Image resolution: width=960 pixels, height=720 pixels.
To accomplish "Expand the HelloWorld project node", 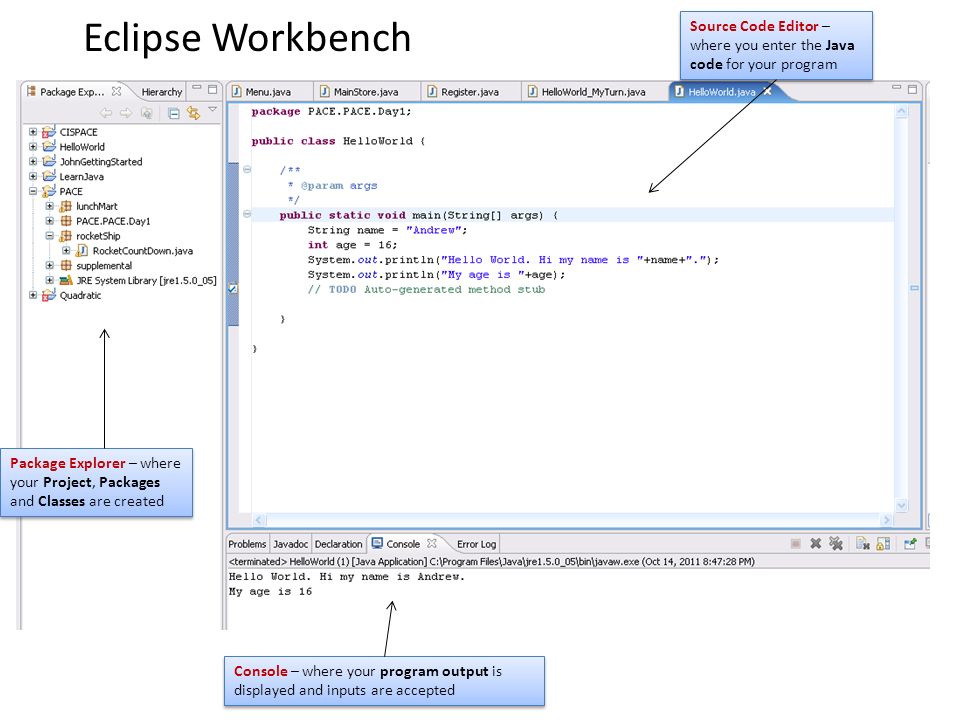I will click(x=33, y=146).
